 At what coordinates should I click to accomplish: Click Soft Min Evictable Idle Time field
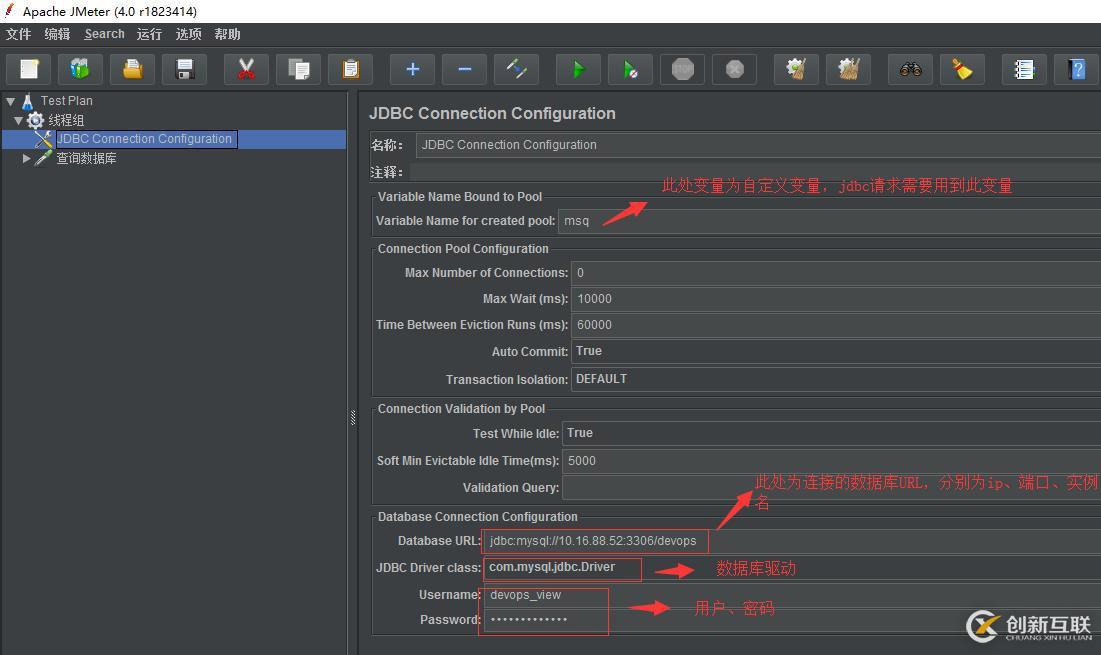coord(831,461)
